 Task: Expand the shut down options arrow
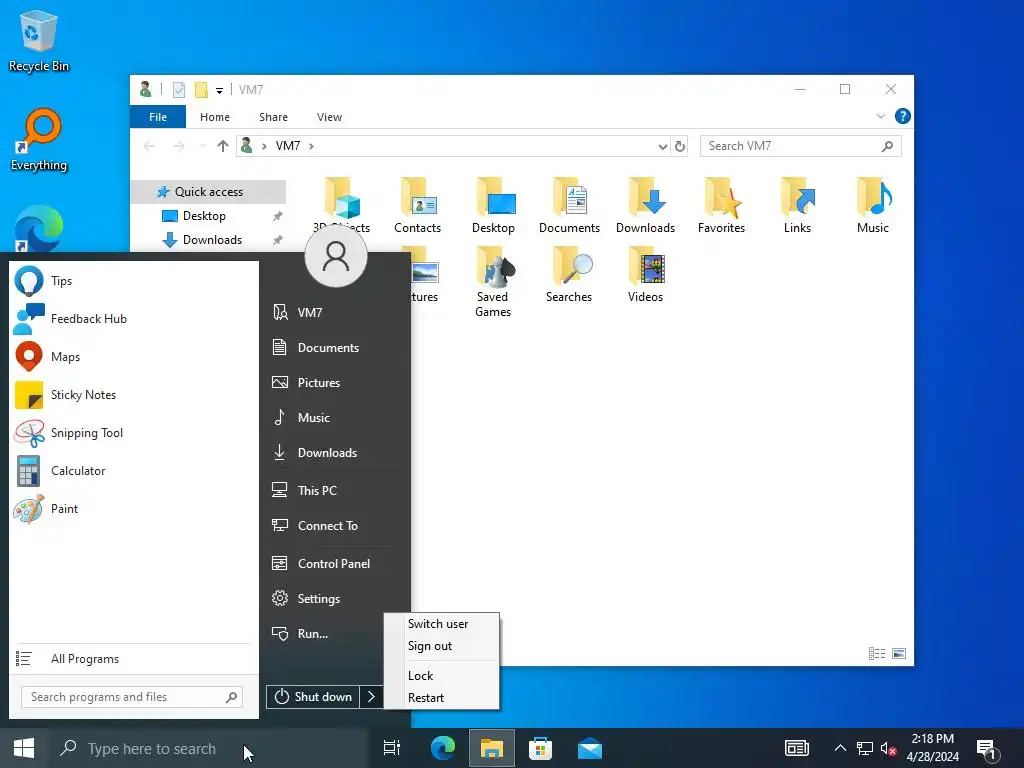tap(371, 697)
